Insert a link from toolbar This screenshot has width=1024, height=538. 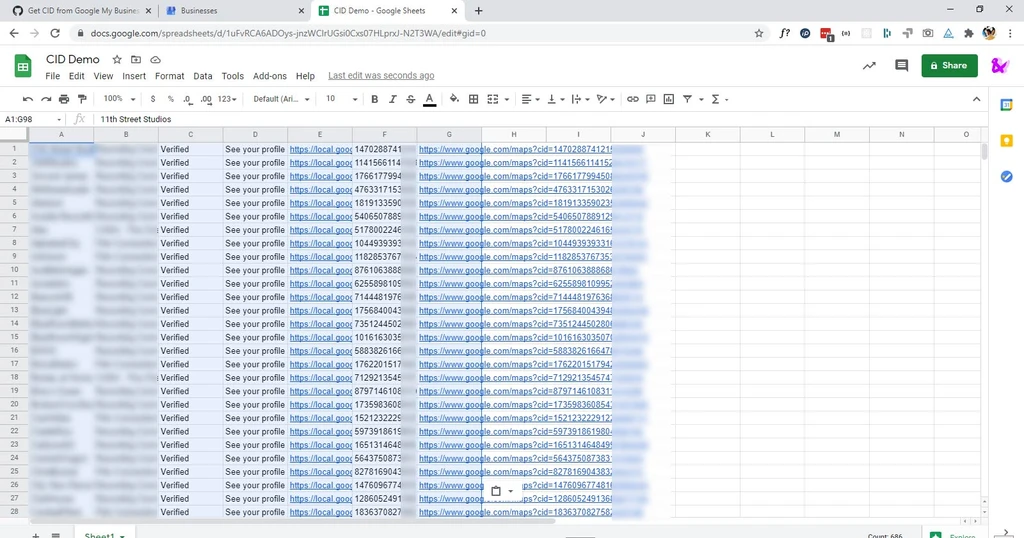pyautogui.click(x=633, y=99)
